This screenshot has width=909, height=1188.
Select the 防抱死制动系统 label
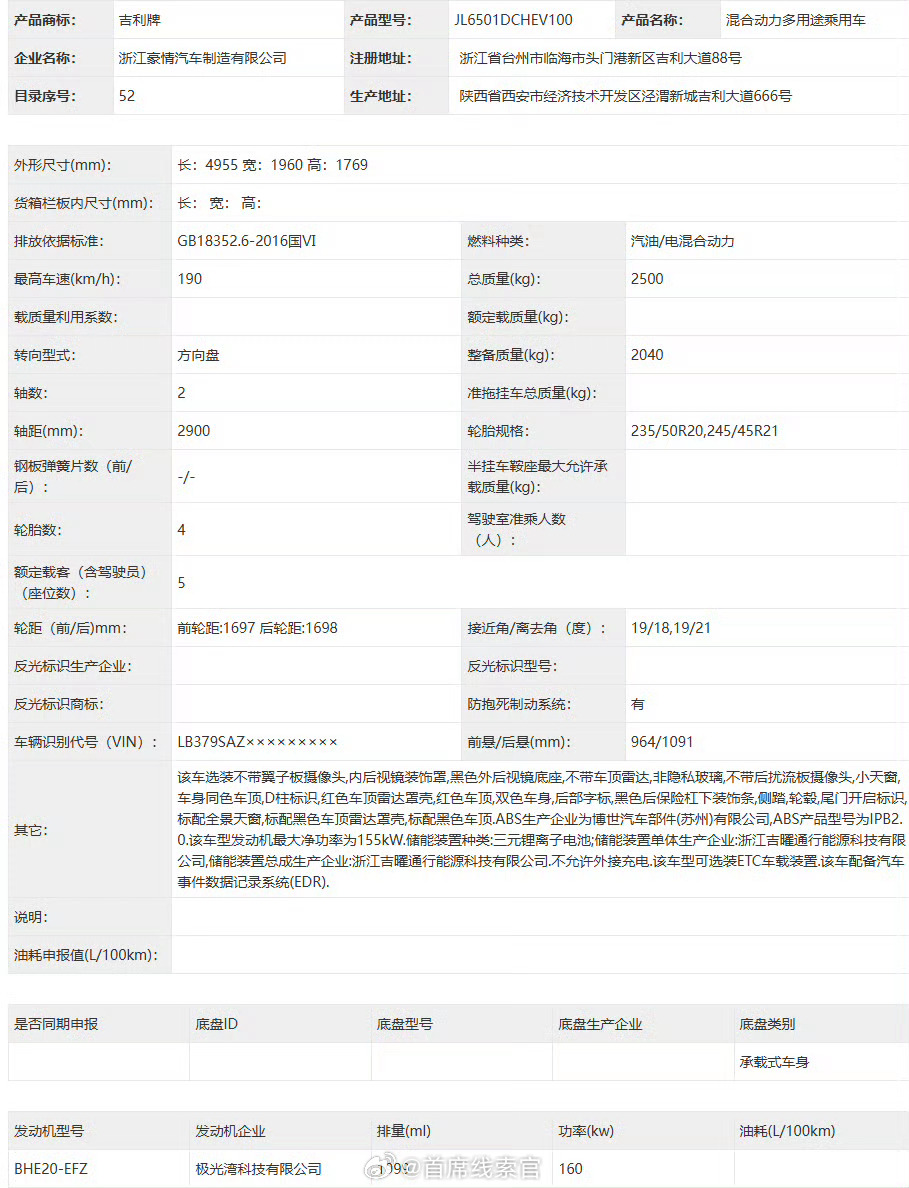click(519, 704)
